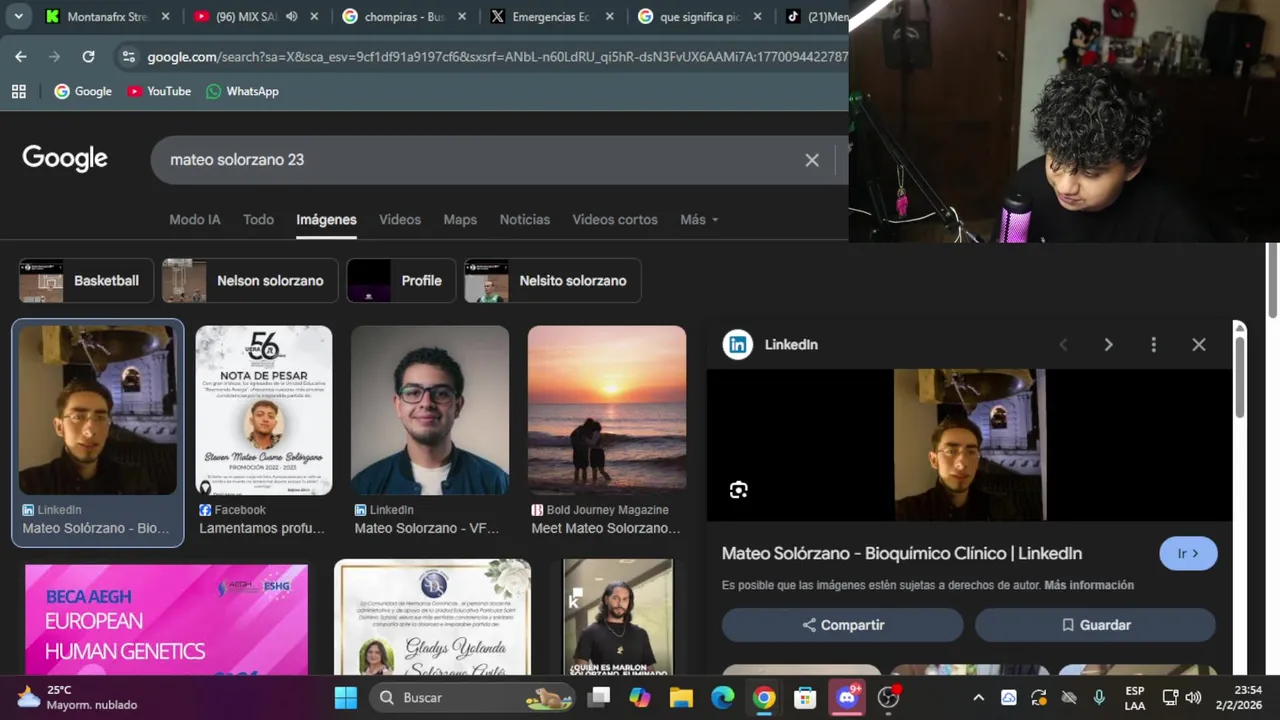Close the Montanafrx tab
This screenshot has height=720, width=1280.
point(165,17)
